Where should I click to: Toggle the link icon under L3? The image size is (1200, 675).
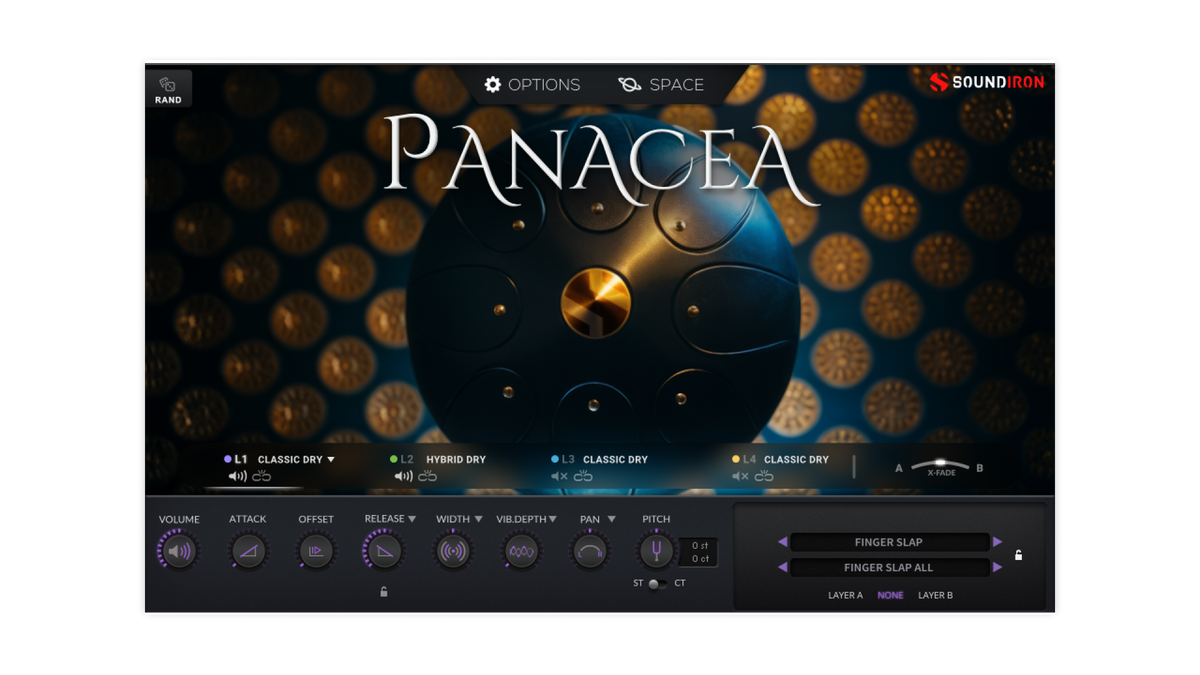coord(584,477)
